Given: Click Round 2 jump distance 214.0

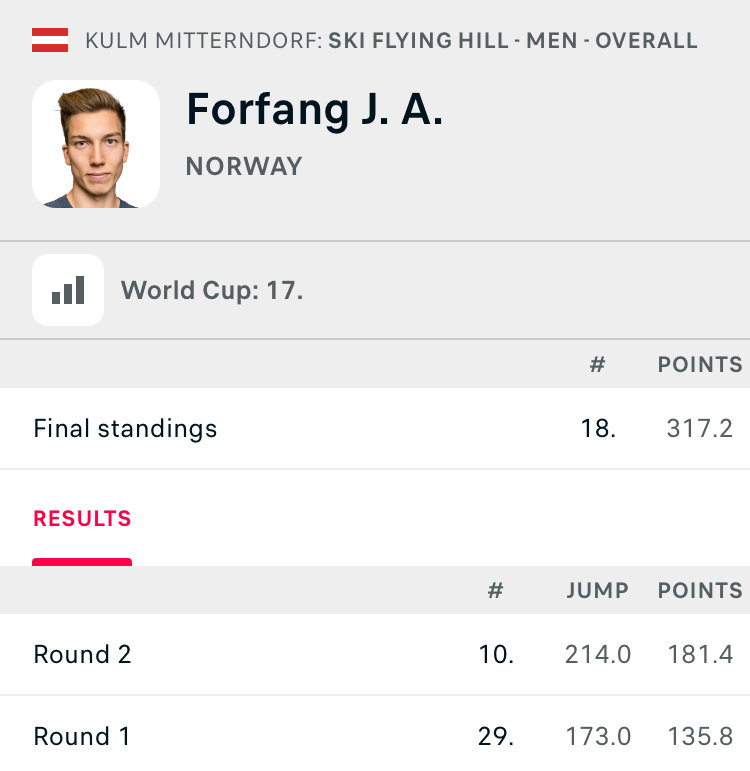Looking at the screenshot, I should click(598, 654).
